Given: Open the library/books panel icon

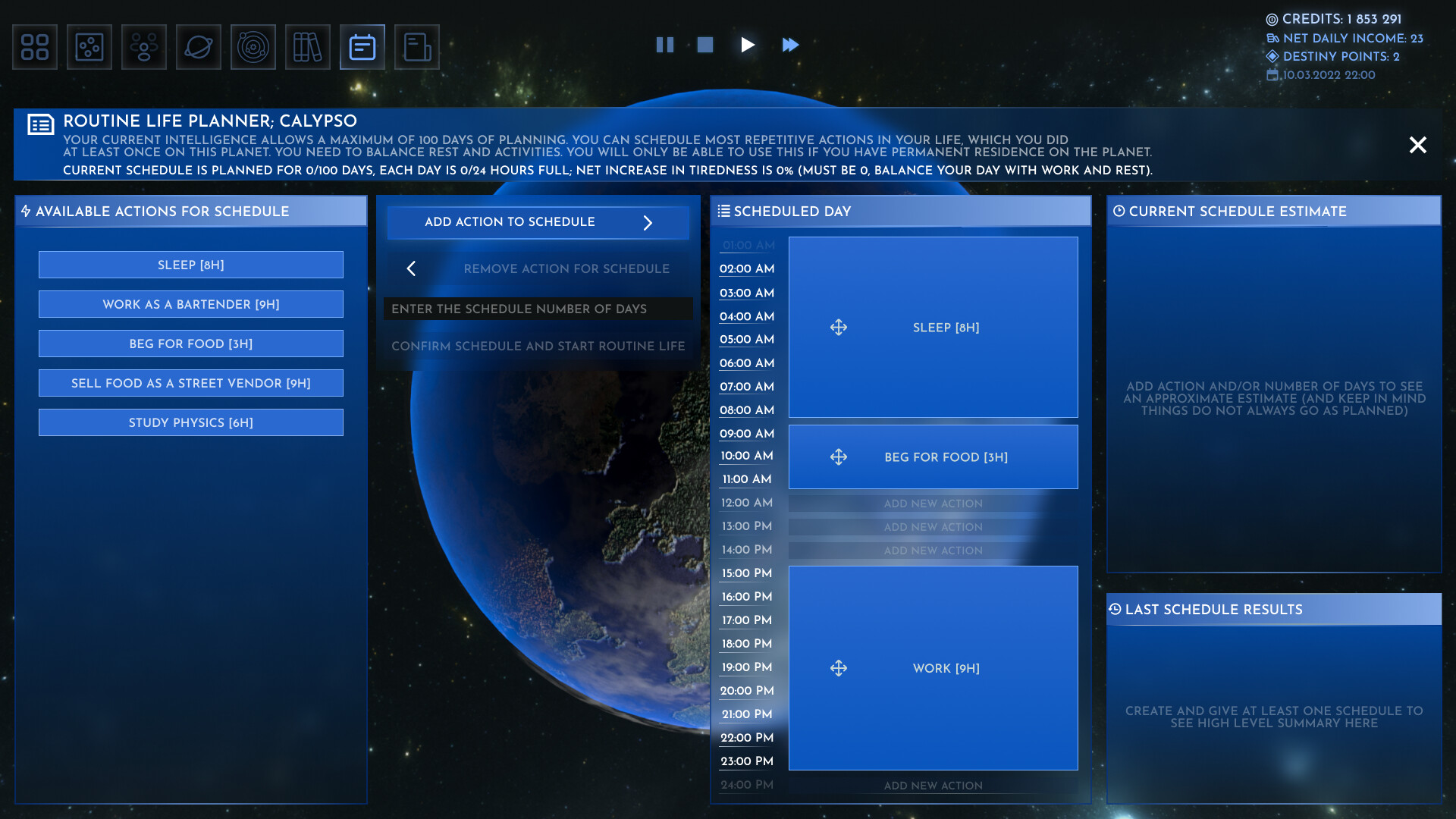Looking at the screenshot, I should click(308, 46).
